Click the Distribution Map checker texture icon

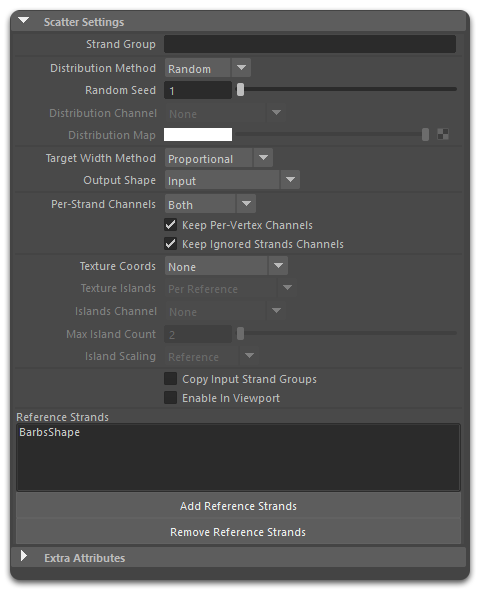443,134
